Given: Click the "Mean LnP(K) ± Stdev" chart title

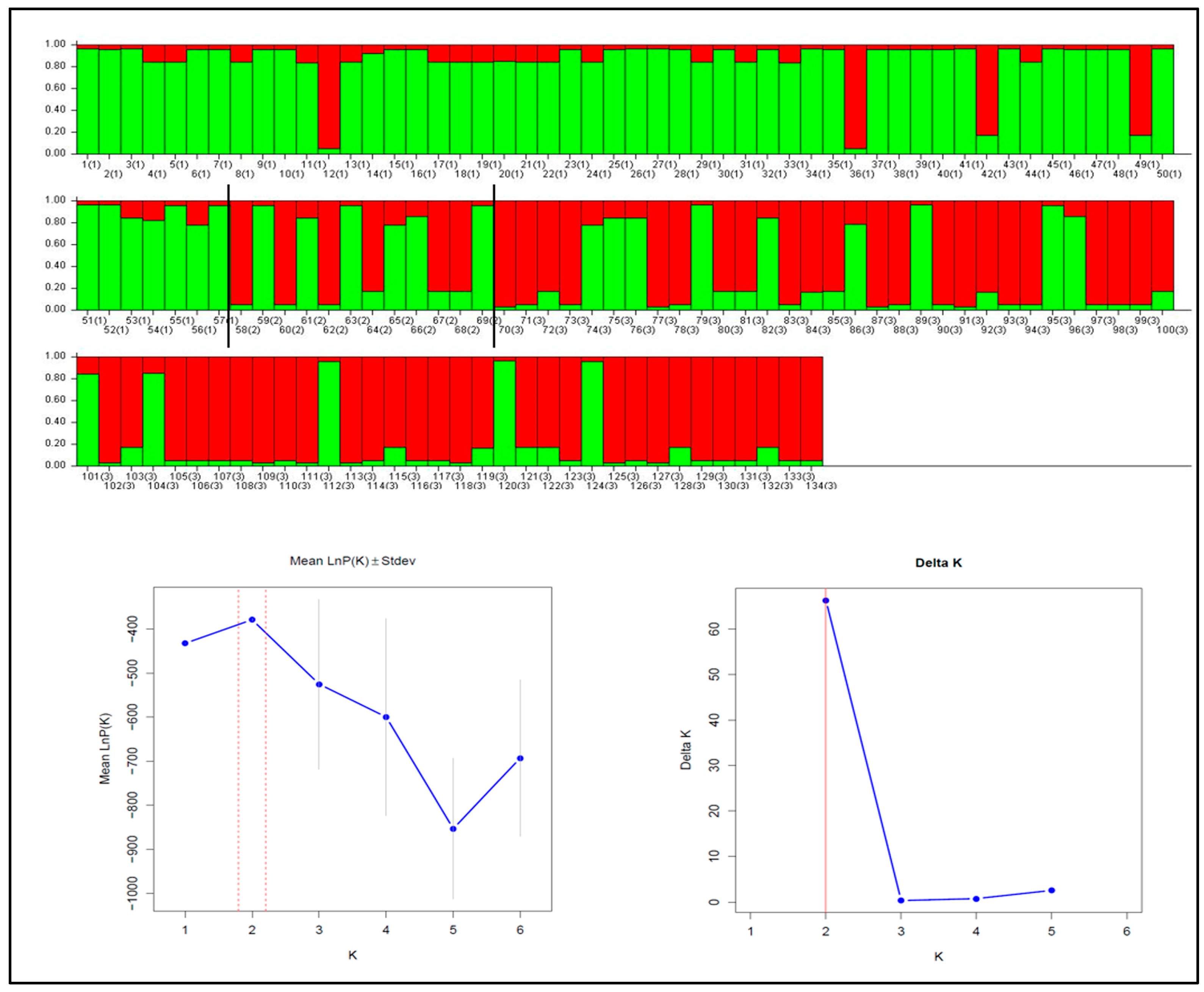Looking at the screenshot, I should (352, 560).
